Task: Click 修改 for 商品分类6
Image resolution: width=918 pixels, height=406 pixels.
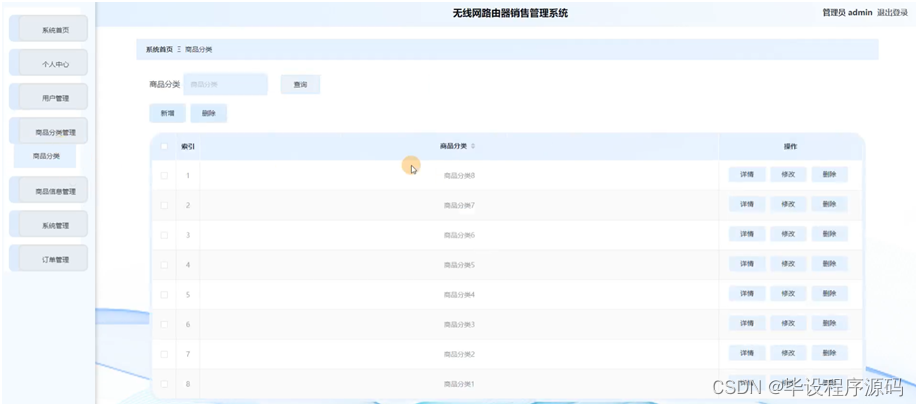Action: [788, 234]
